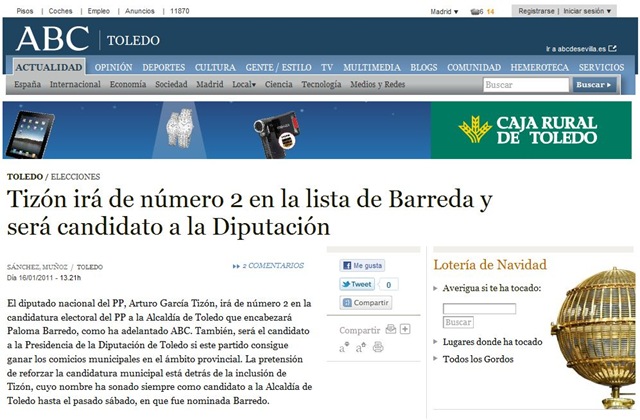Decrease article font size icon

click(344, 348)
